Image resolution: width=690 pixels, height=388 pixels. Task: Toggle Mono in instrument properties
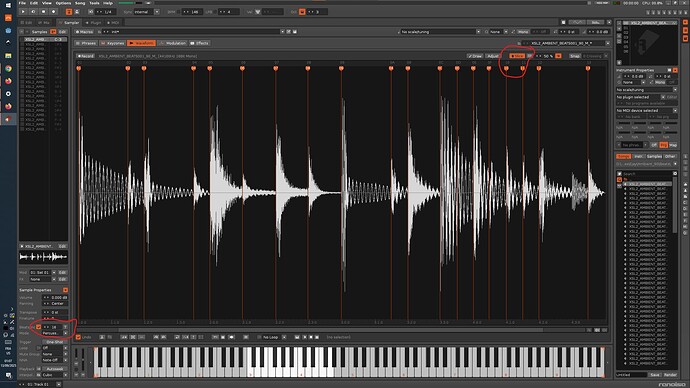click(660, 82)
